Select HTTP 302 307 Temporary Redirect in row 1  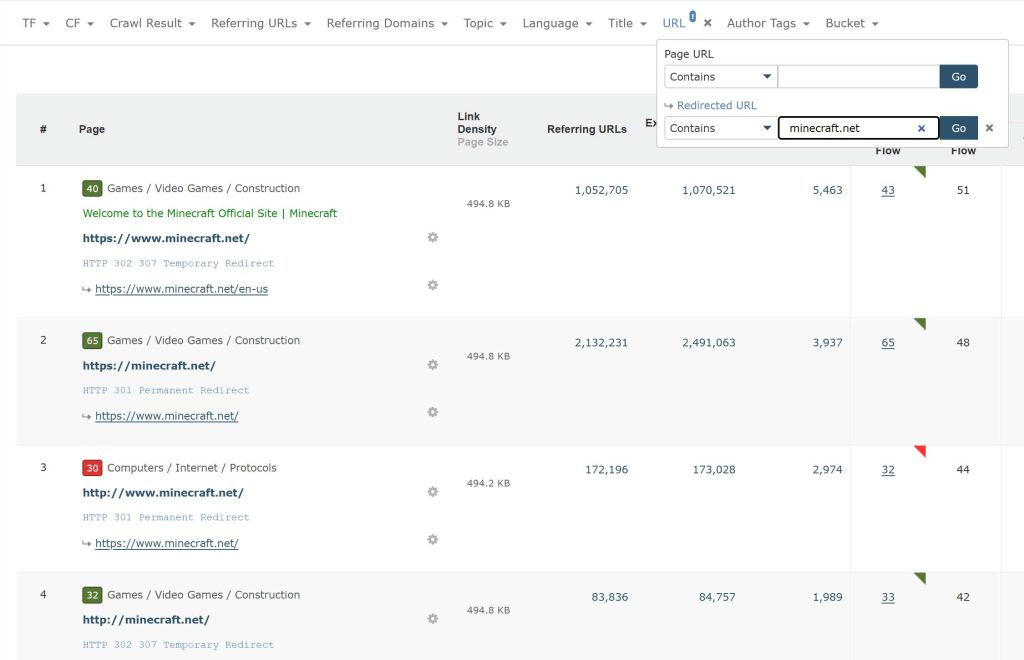coord(178,264)
